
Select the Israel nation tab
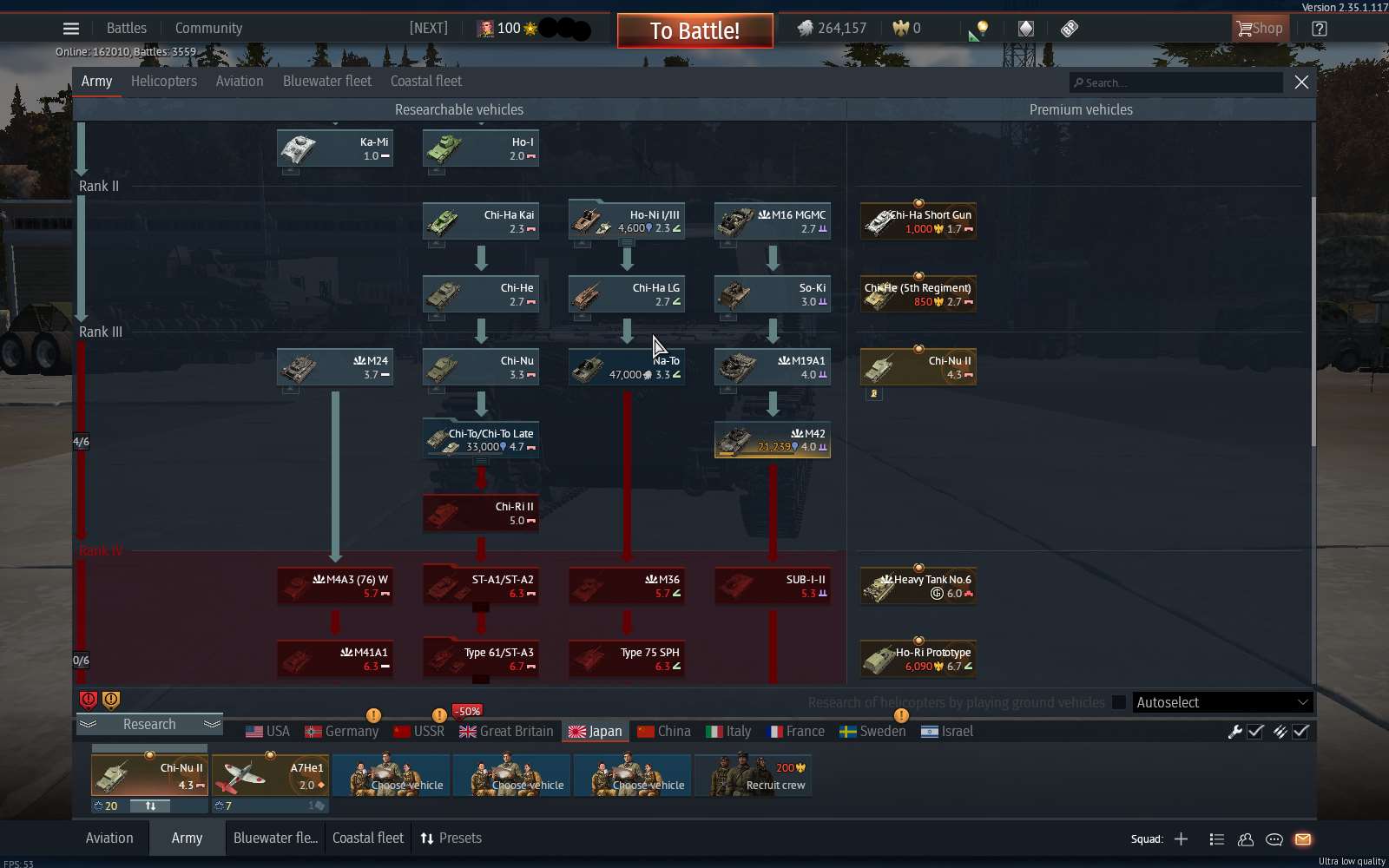[947, 732]
